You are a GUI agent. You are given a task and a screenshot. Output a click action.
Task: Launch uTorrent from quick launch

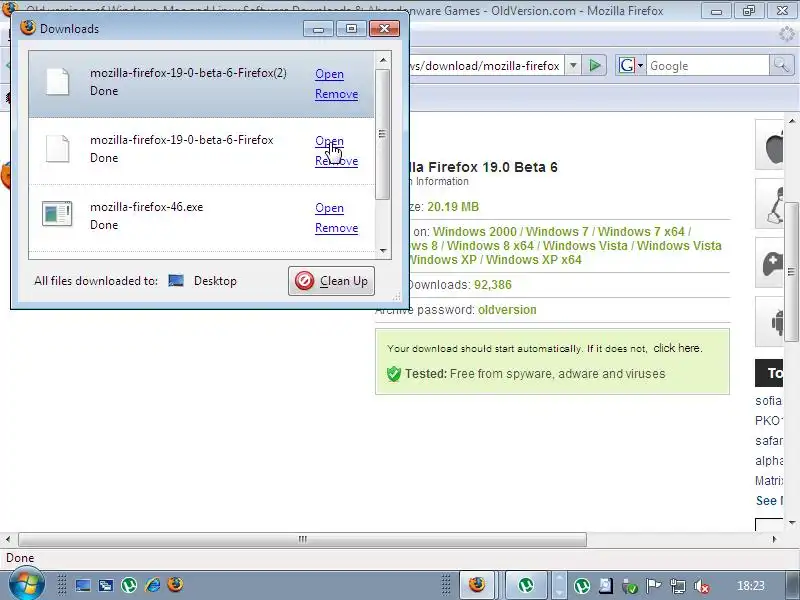[x=129, y=585]
